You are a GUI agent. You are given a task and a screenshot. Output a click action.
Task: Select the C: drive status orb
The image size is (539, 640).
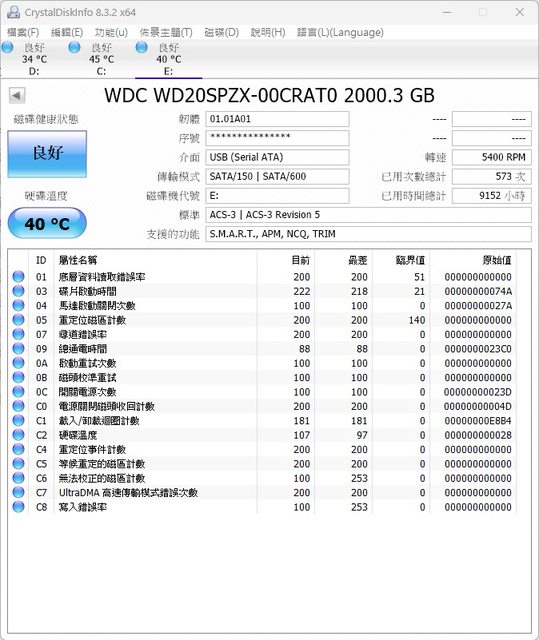point(74,47)
